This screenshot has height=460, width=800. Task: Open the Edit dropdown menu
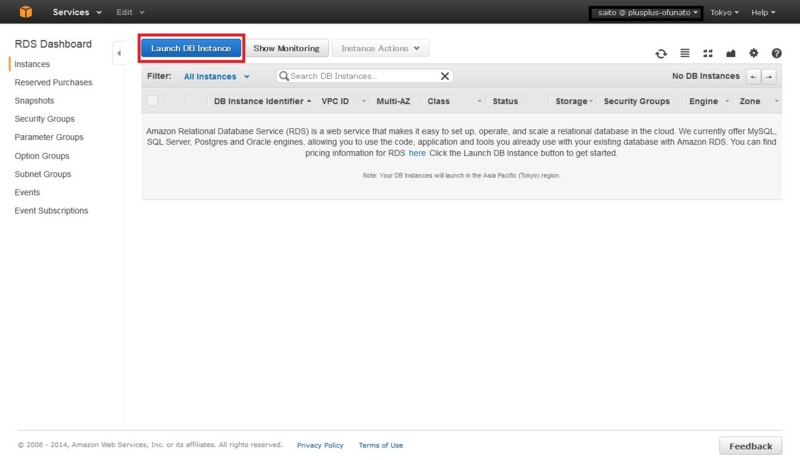click(x=130, y=12)
